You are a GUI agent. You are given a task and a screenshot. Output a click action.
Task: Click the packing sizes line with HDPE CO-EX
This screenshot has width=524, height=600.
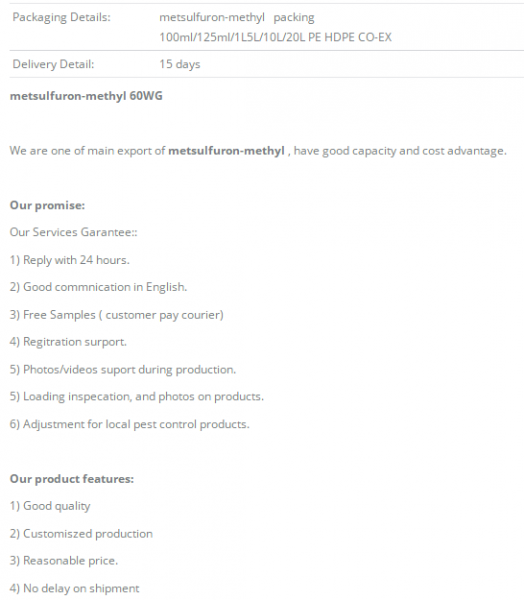(275, 37)
